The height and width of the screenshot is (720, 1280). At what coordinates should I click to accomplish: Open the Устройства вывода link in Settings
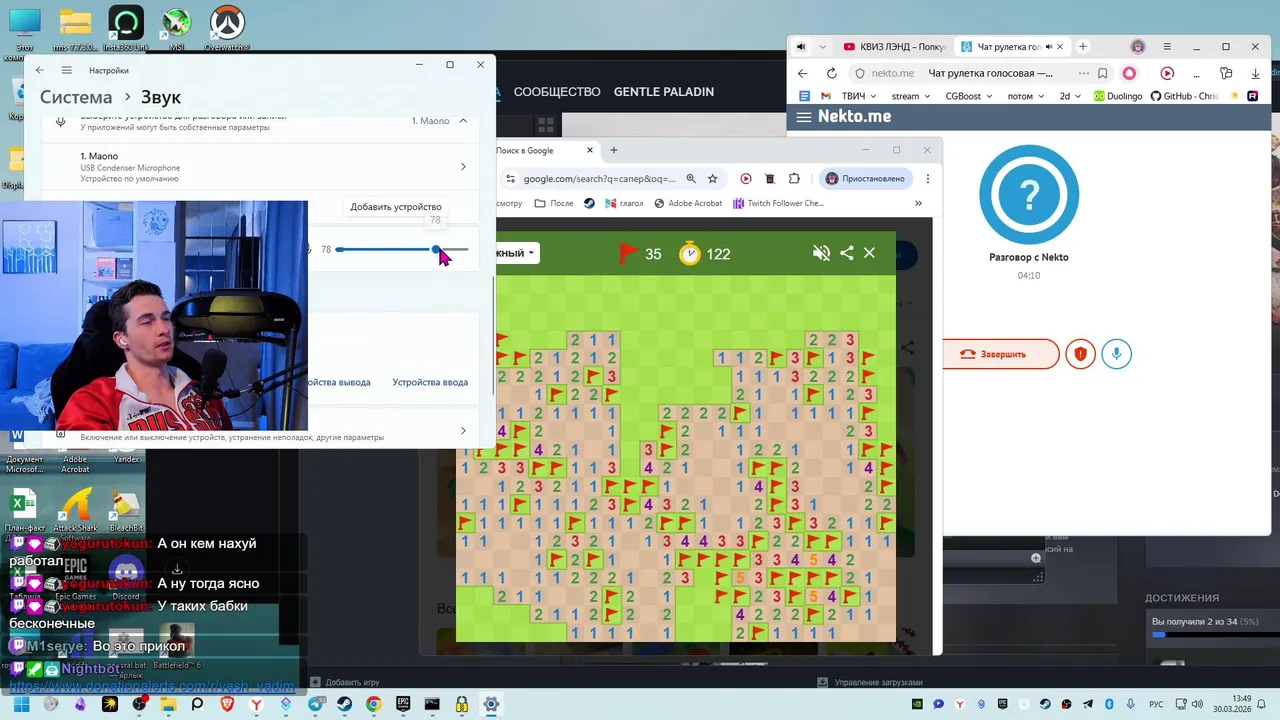click(x=339, y=382)
